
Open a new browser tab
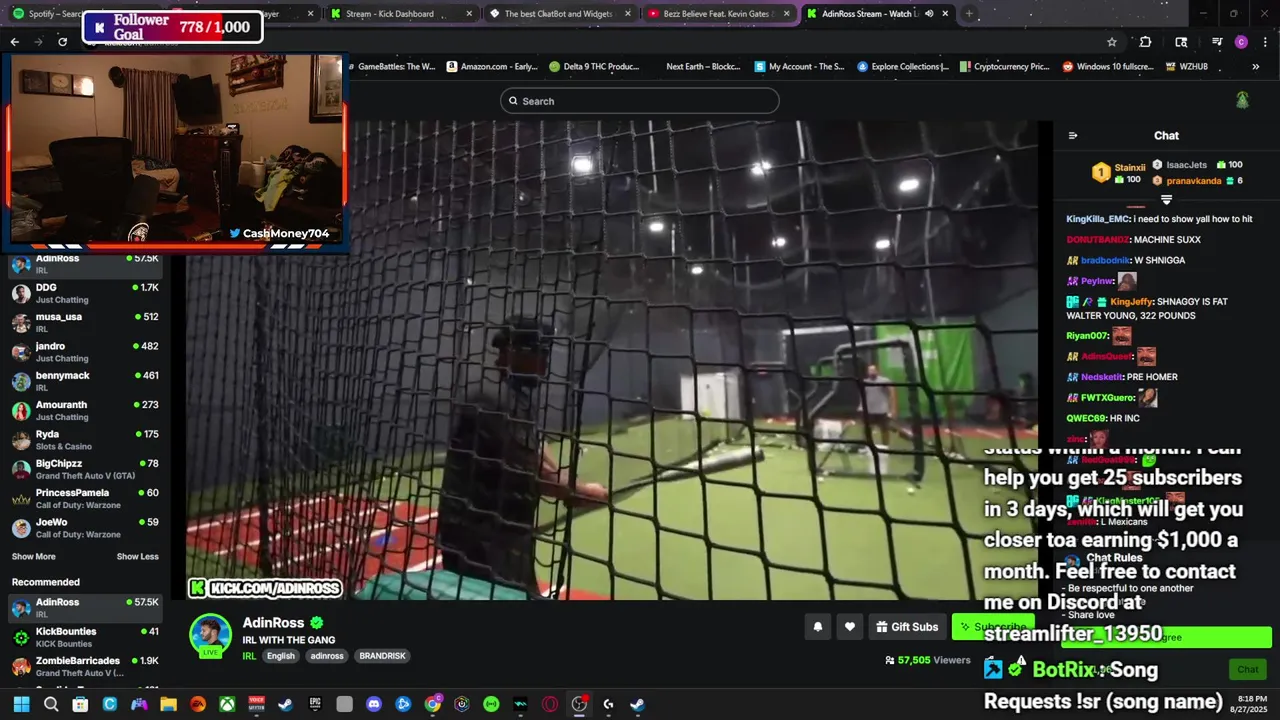click(968, 14)
